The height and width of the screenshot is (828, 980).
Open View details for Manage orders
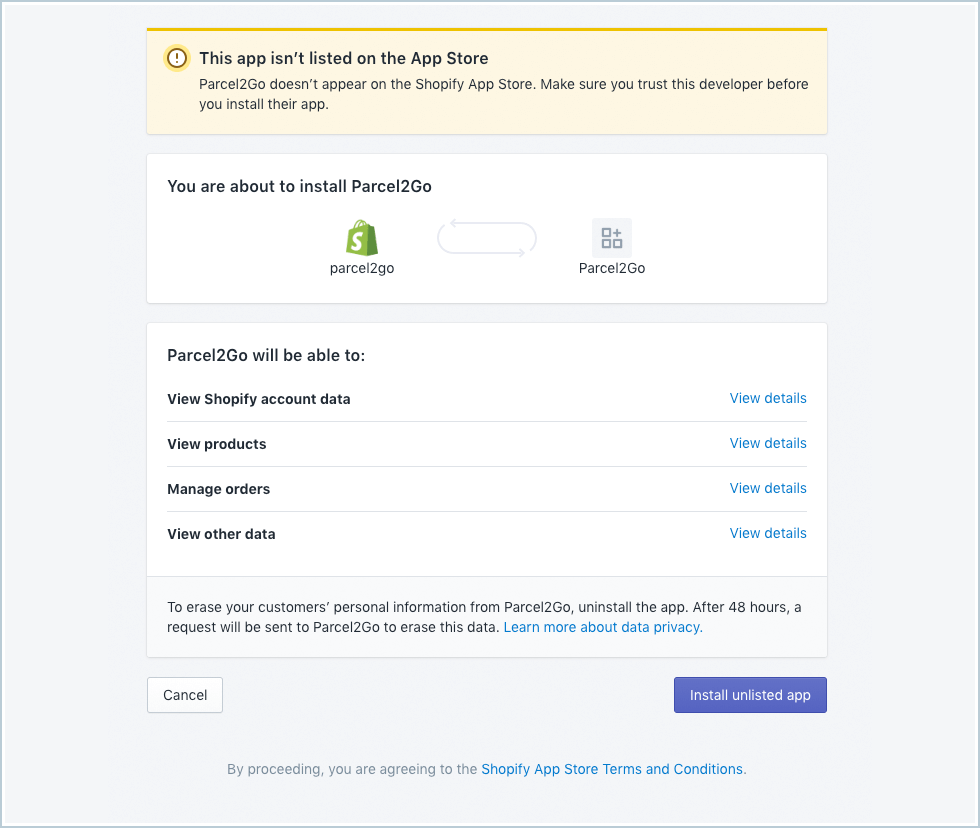(767, 488)
